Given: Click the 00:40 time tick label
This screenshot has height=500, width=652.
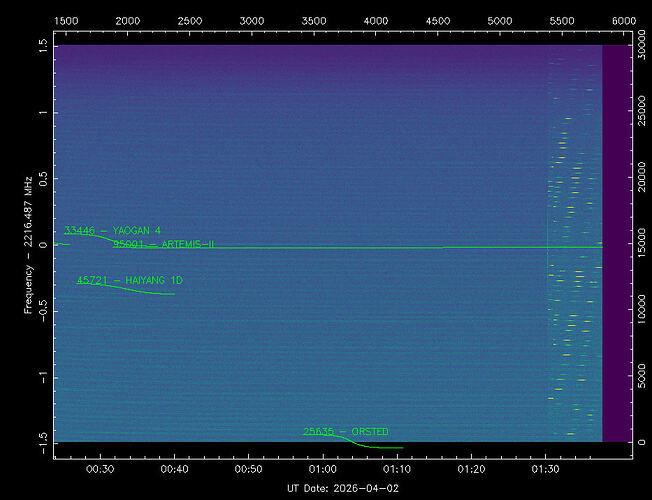Looking at the screenshot, I should [x=175, y=468].
